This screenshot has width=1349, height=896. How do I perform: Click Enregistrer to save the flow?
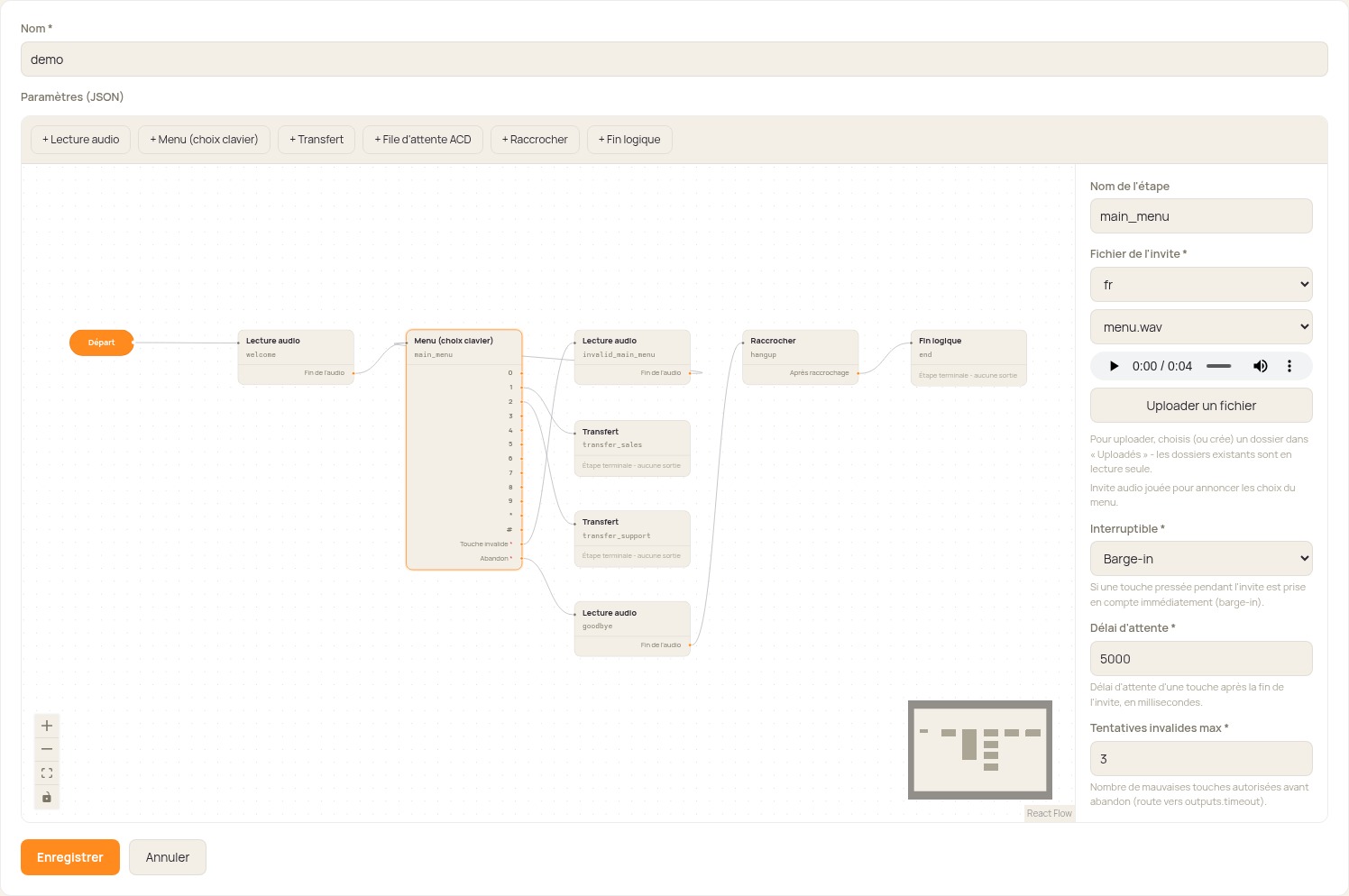point(70,857)
